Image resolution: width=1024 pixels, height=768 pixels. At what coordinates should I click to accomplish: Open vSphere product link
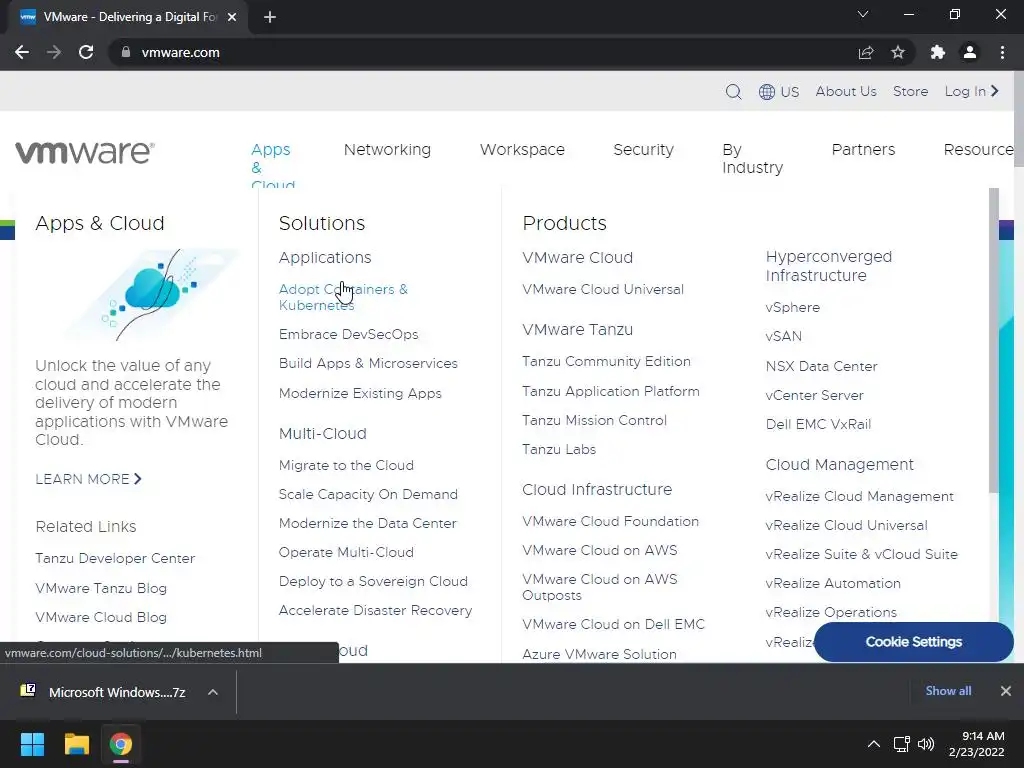coord(792,308)
